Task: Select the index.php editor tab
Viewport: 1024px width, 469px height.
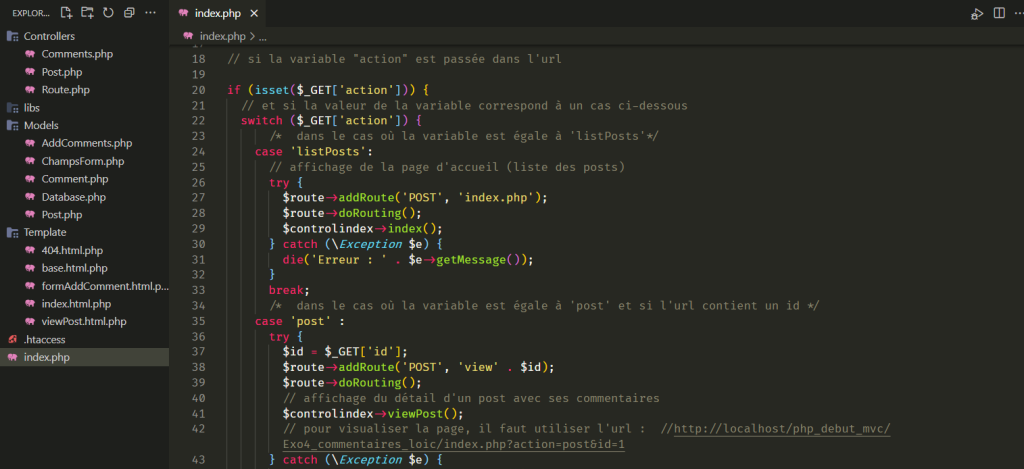Action: pyautogui.click(x=217, y=13)
